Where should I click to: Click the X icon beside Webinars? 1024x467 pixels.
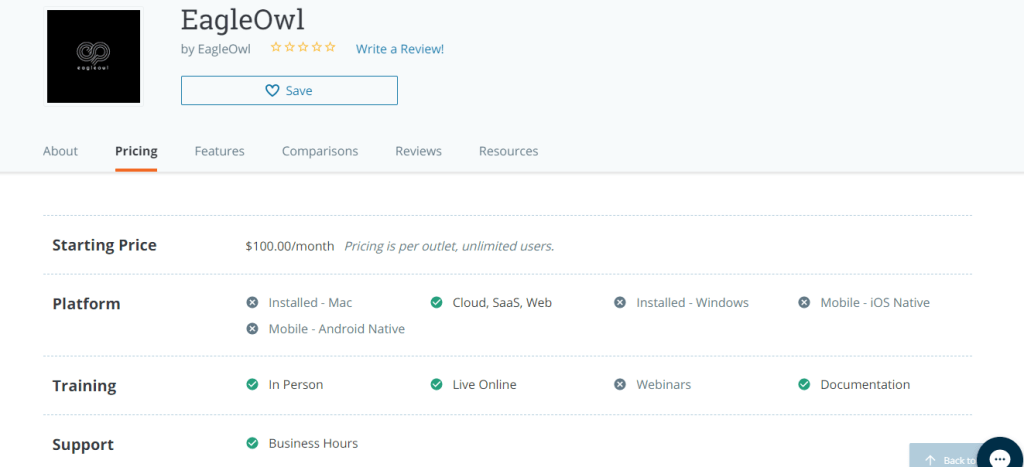[x=620, y=385]
